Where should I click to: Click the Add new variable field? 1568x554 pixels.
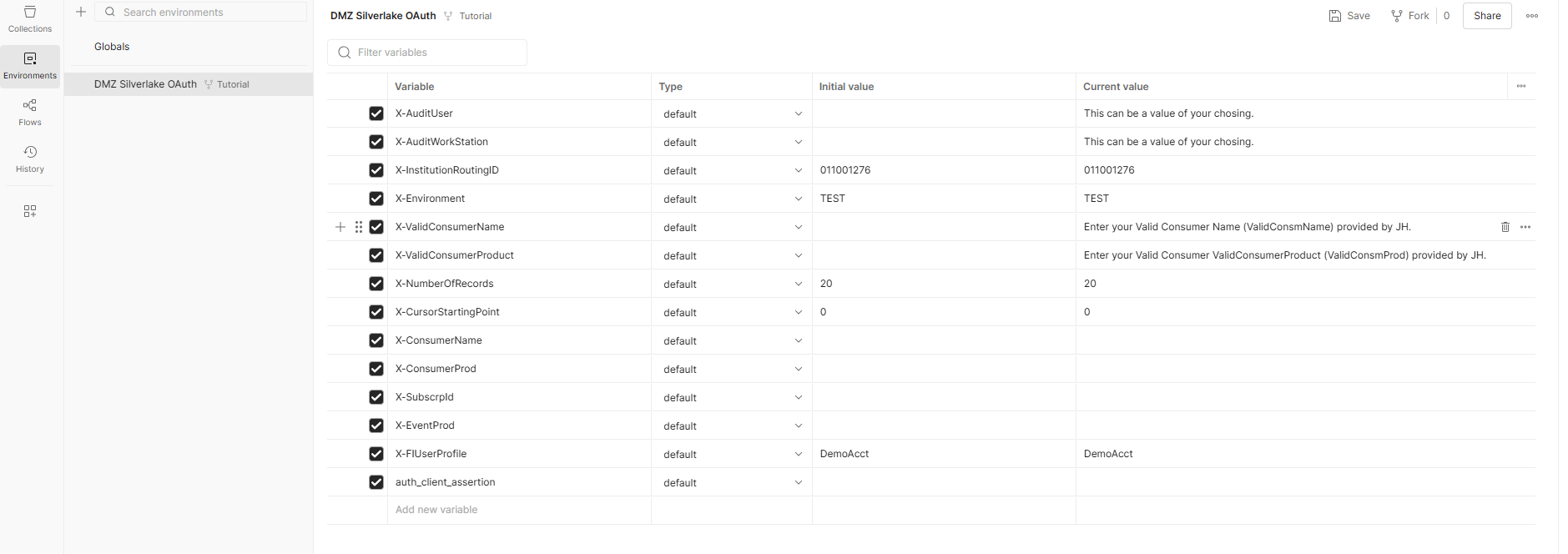pos(436,509)
